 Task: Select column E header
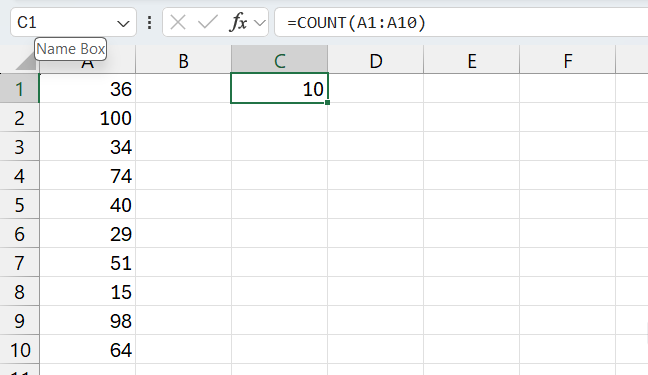[x=472, y=61]
